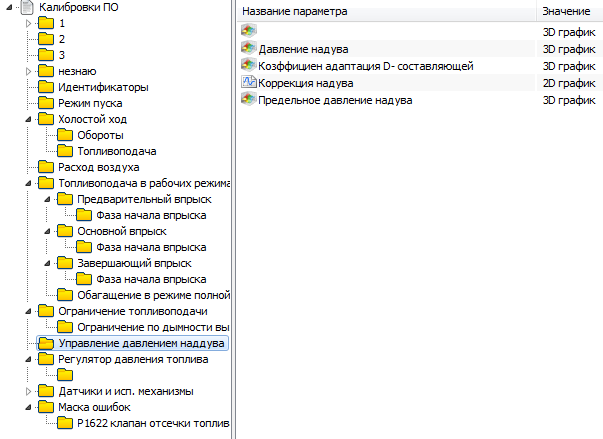Click the 3D graph icon beside Давление надува
The height and width of the screenshot is (439, 603).
point(249,48)
